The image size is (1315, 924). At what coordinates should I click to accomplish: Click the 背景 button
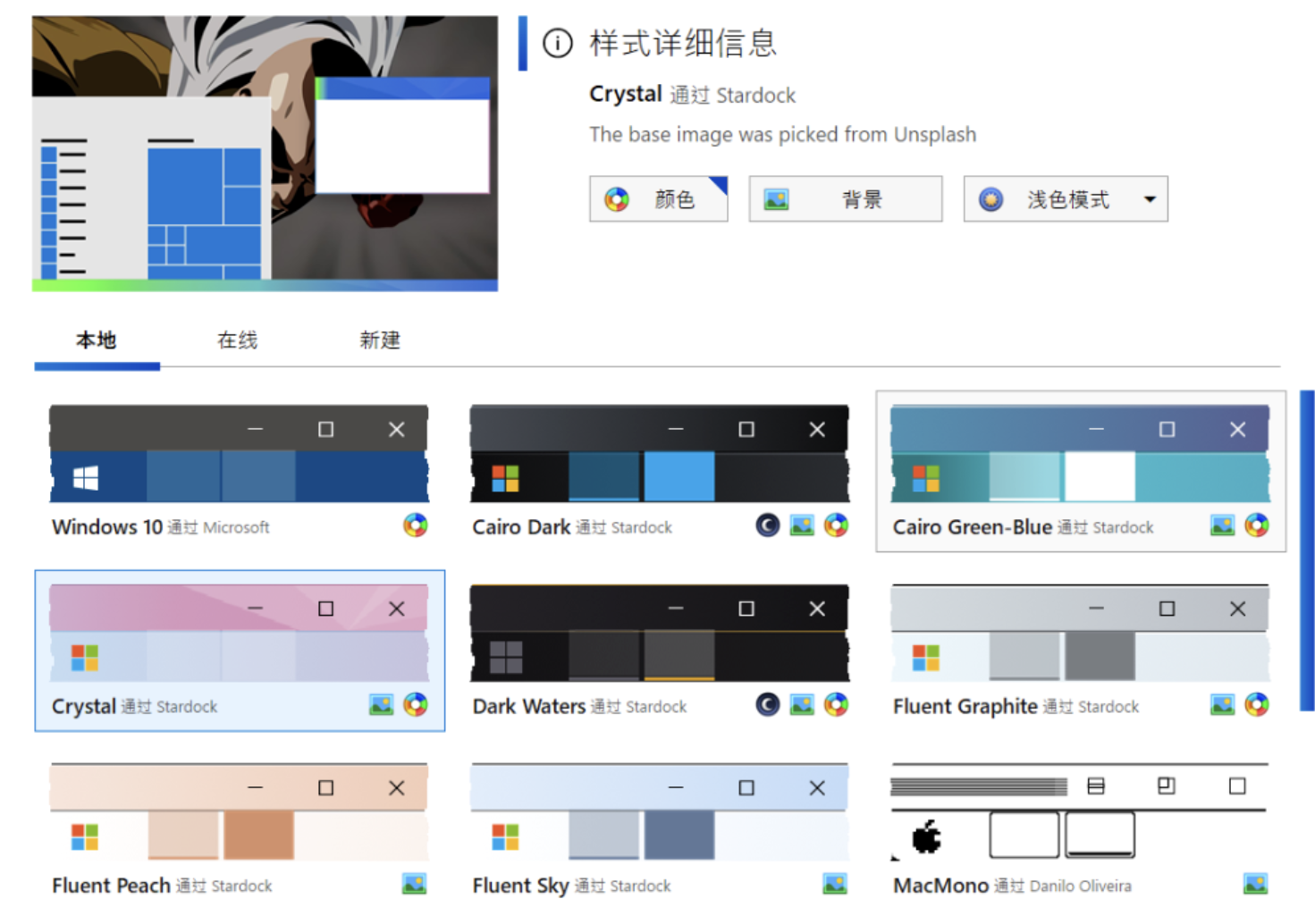845,198
